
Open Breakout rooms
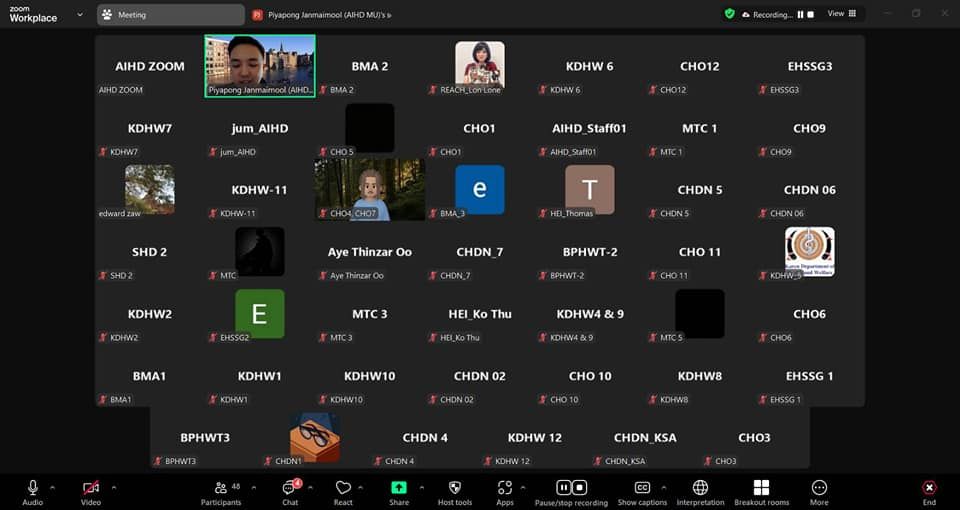(761, 489)
